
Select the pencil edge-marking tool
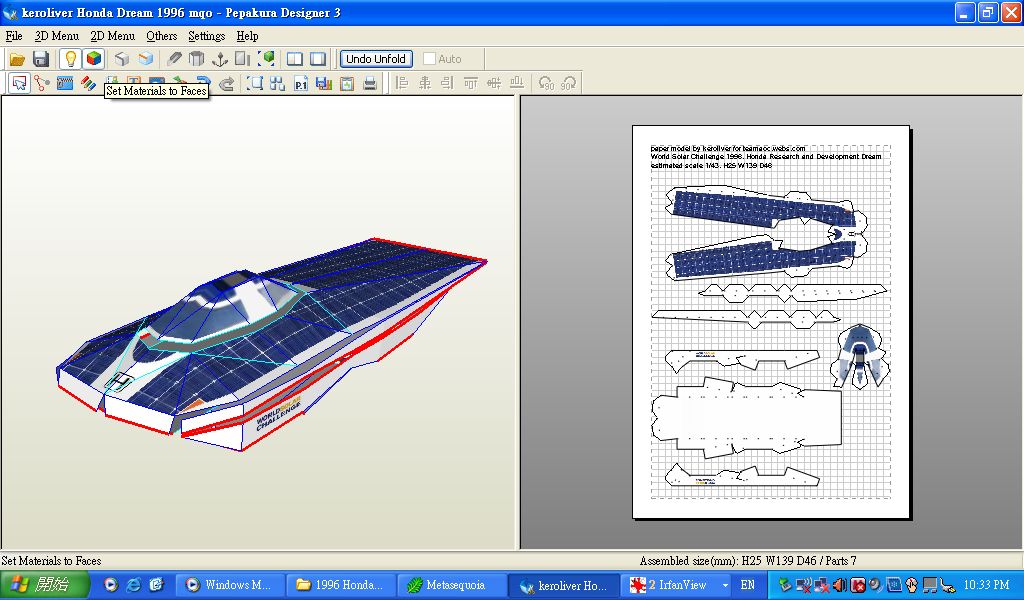click(x=174, y=59)
